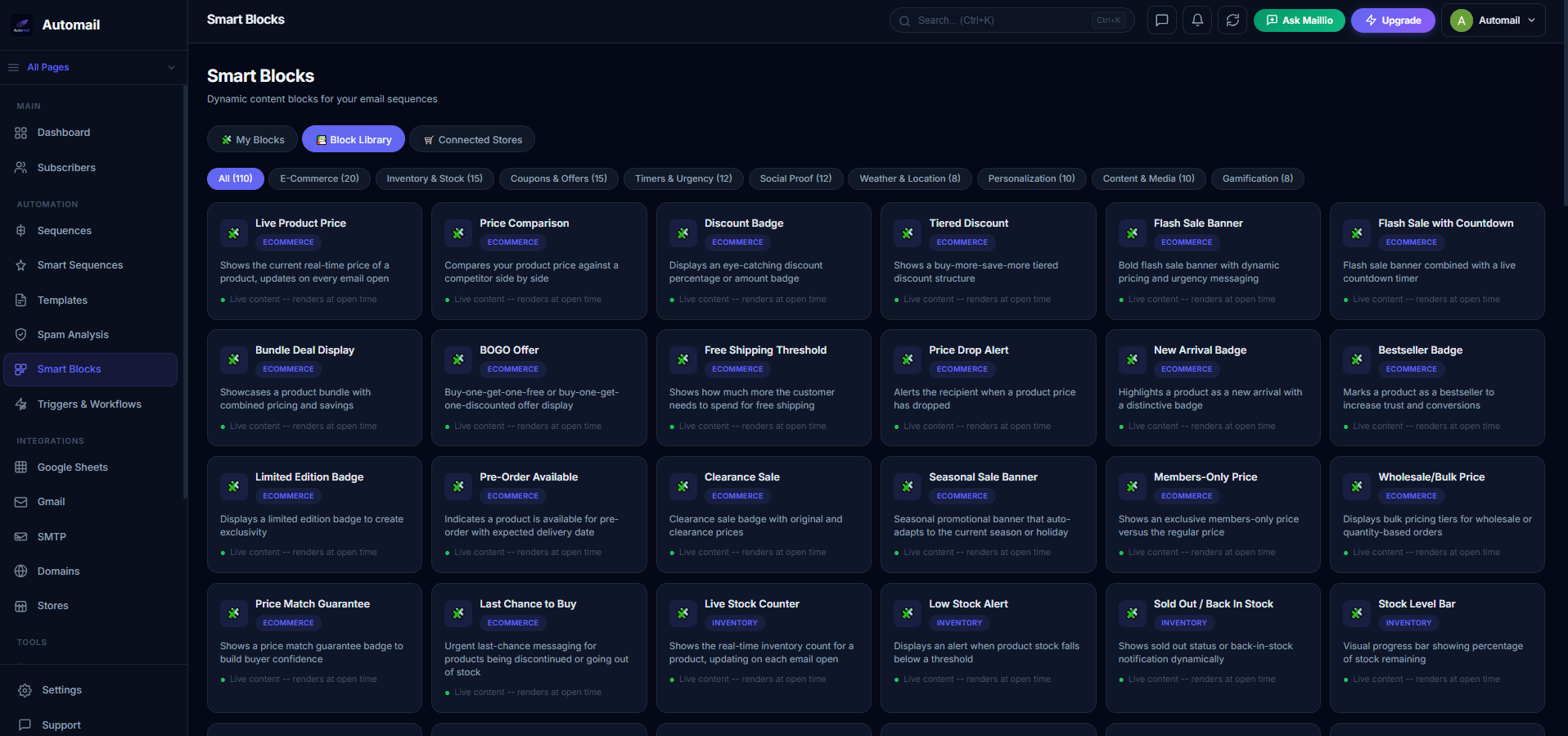
Task: Open the Smart Blocks sidebar link
Action: pos(90,369)
